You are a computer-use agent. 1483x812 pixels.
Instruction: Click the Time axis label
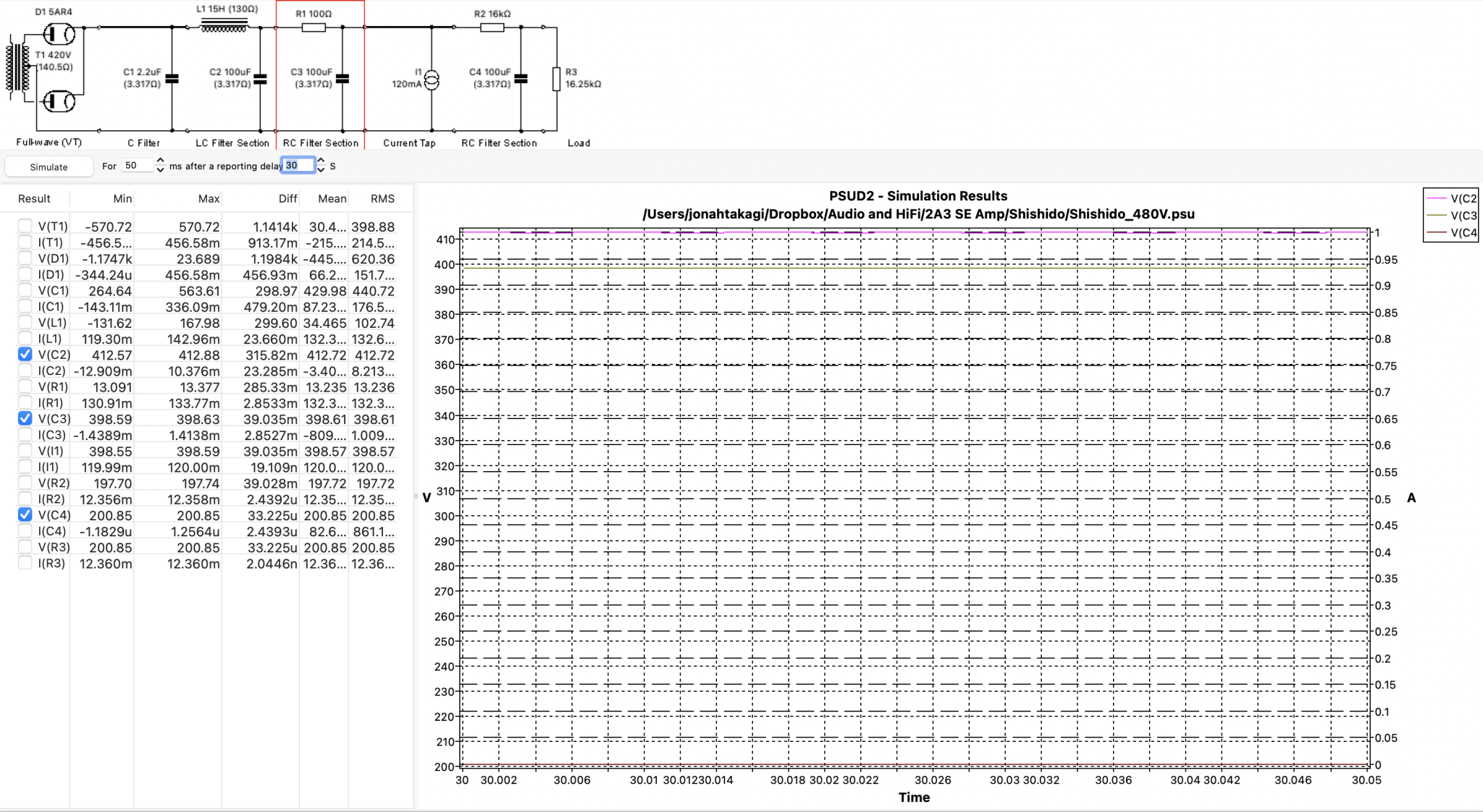[x=914, y=797]
